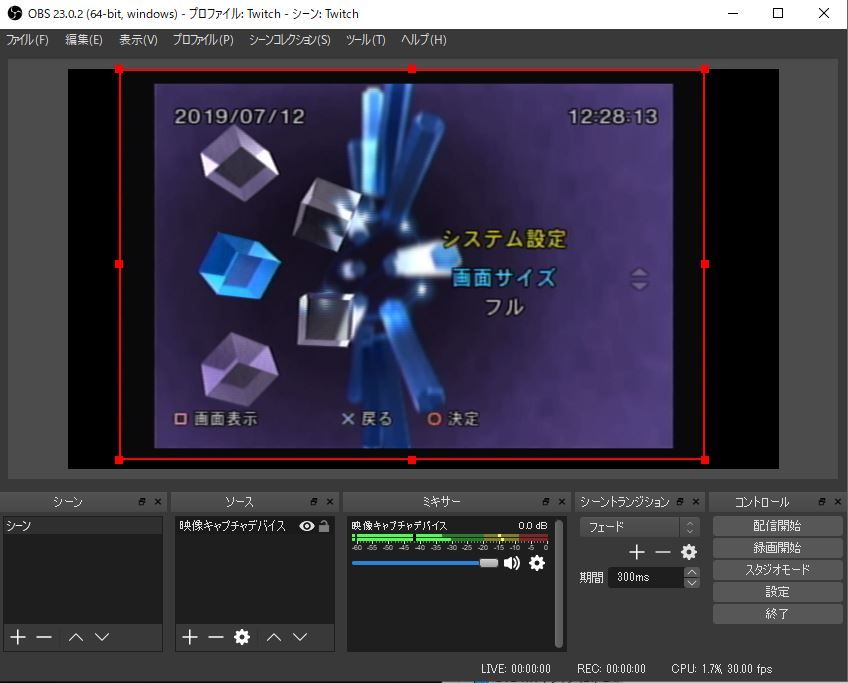
Task: Mute 映像キャプチャデバイス speaker icon
Action: (x=511, y=563)
